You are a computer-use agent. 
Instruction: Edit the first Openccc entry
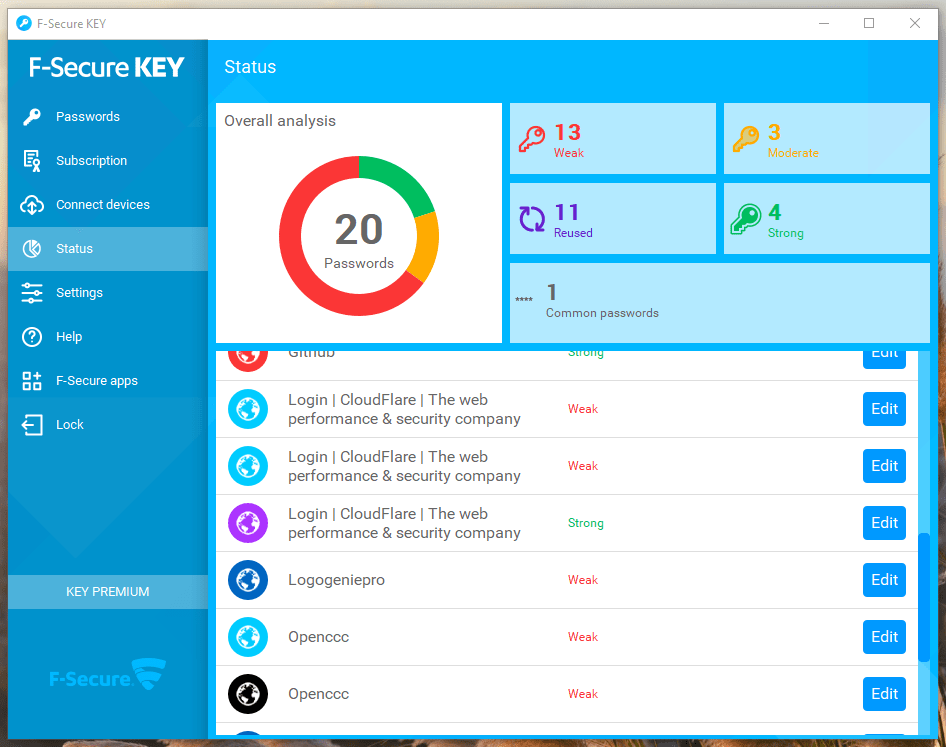click(884, 637)
